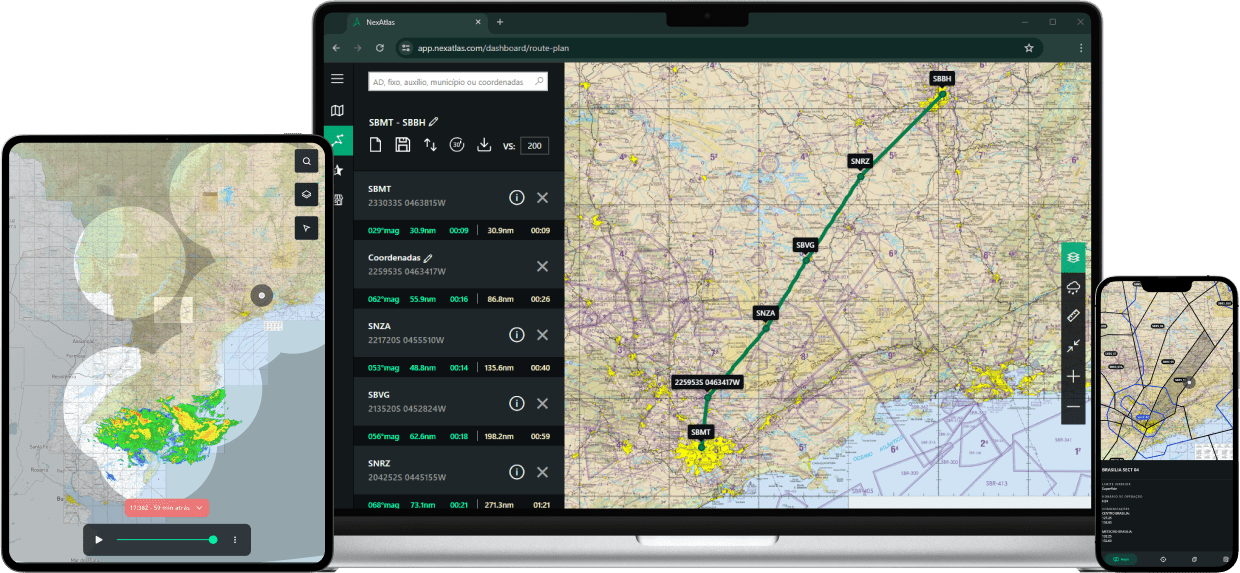The image size is (1240, 573).
Task: Collapse the map with the shrink arrows icon
Action: tap(1073, 346)
